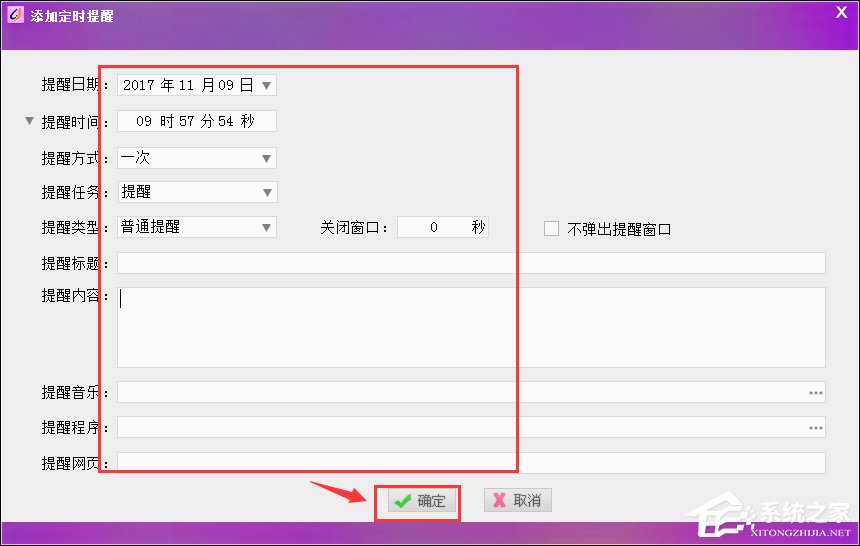The width and height of the screenshot is (860, 546).
Task: Open the 提醒类型 dropdown showing 普通提醒
Action: click(197, 227)
